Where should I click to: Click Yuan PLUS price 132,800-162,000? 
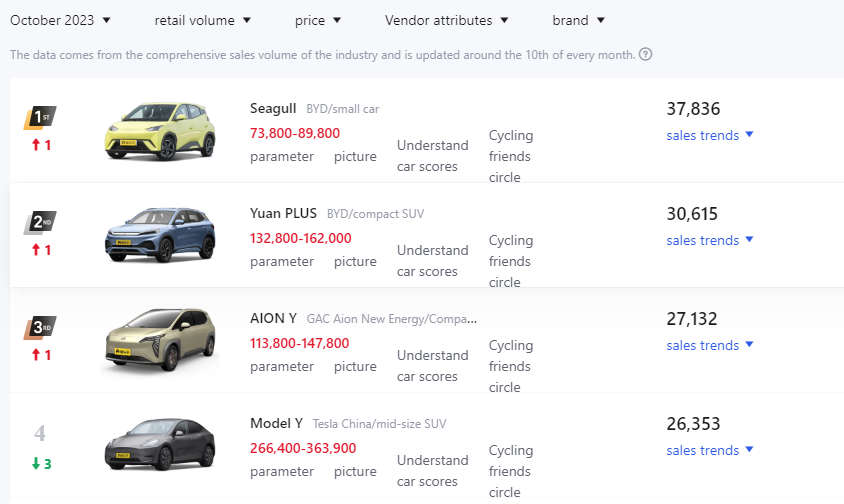pyautogui.click(x=300, y=238)
